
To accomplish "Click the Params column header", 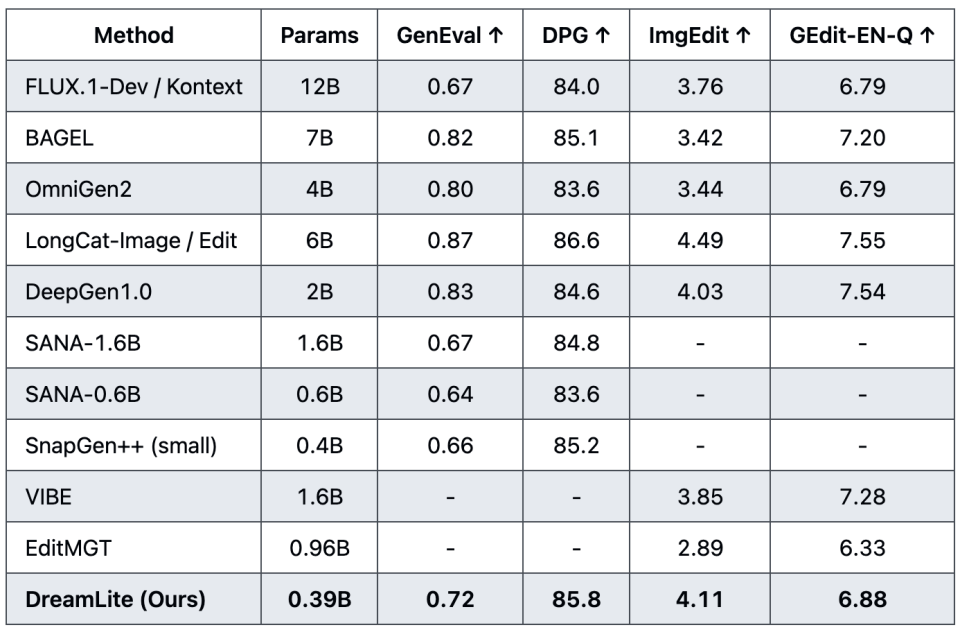I will 319,35.
